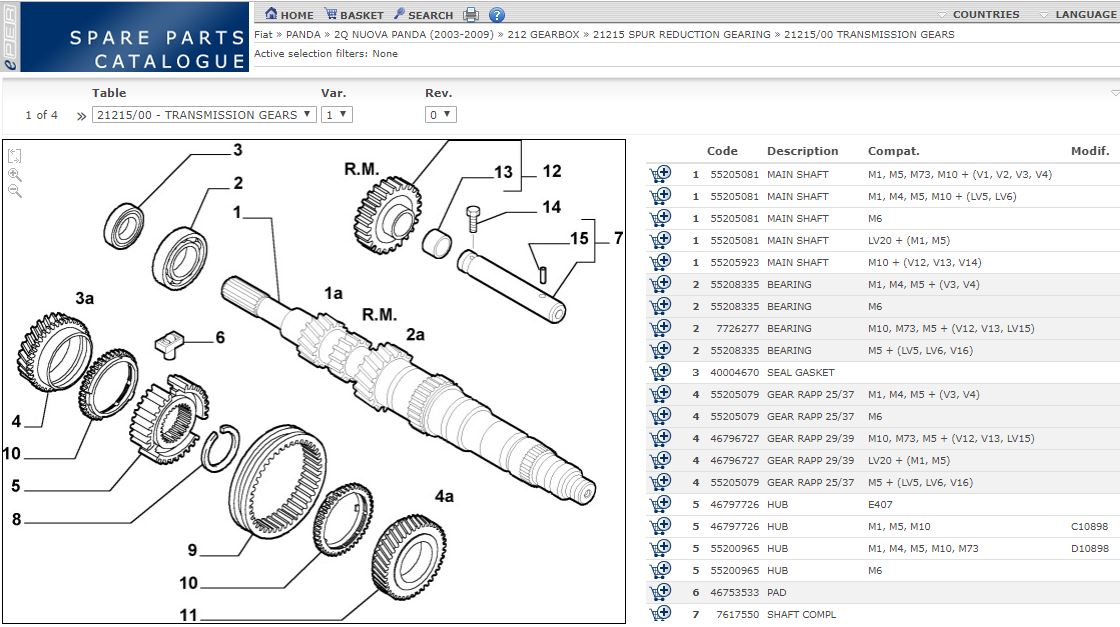Click part number 9 on diagram
The image size is (1120, 627).
192,550
